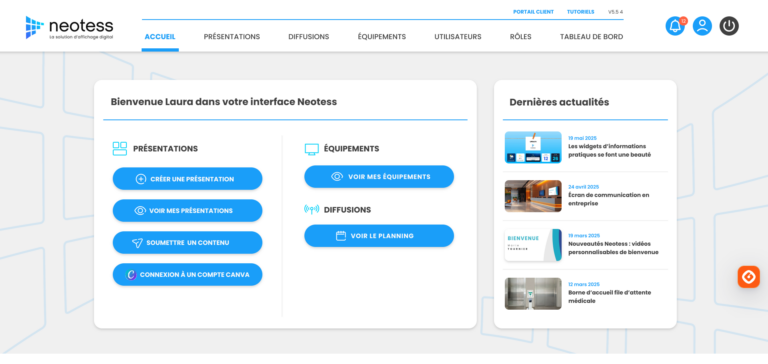Open the Équipements tab
Viewport: 768px width, 364px height.
pyautogui.click(x=382, y=37)
